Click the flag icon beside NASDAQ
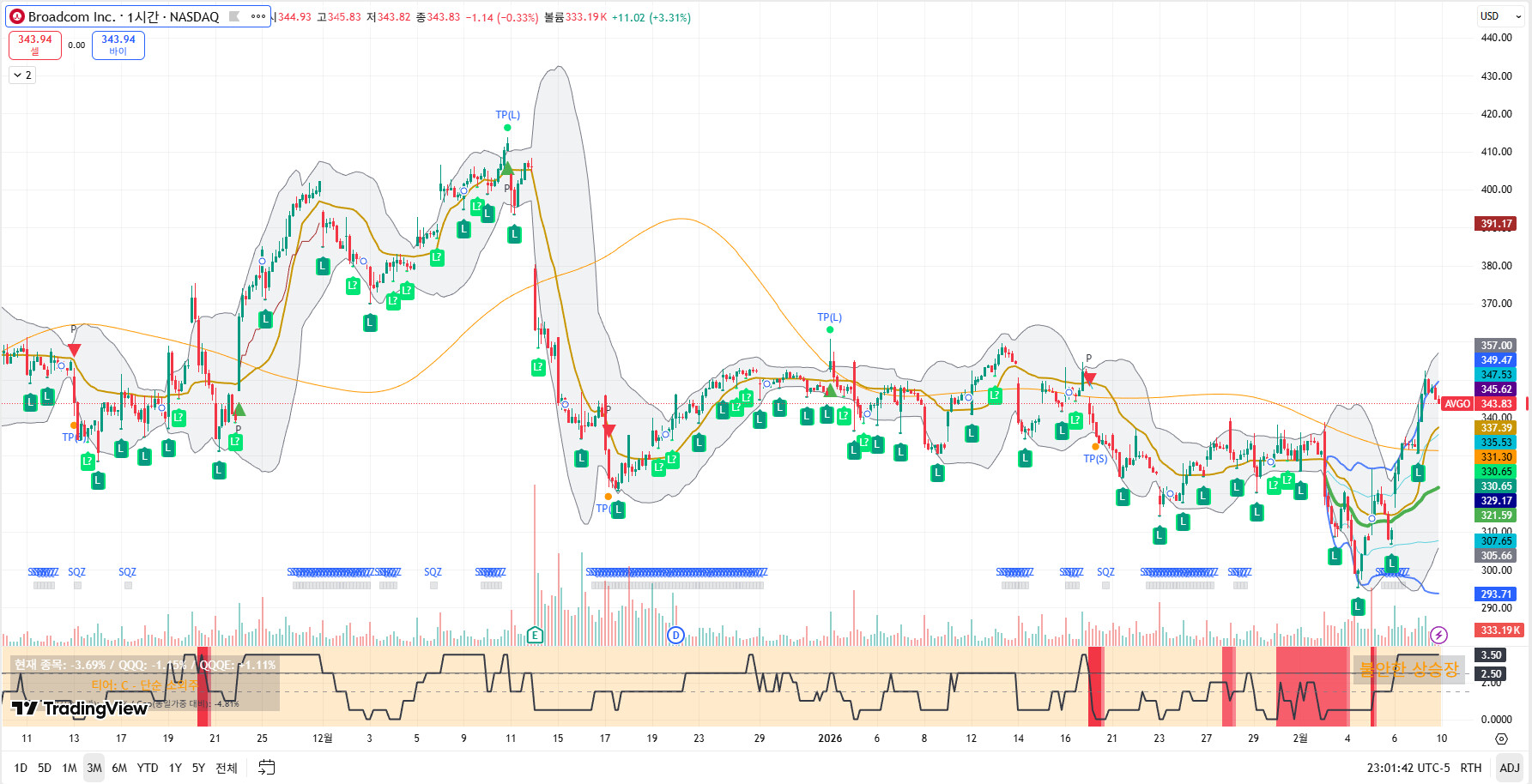The height and width of the screenshot is (784, 1532). click(x=234, y=16)
